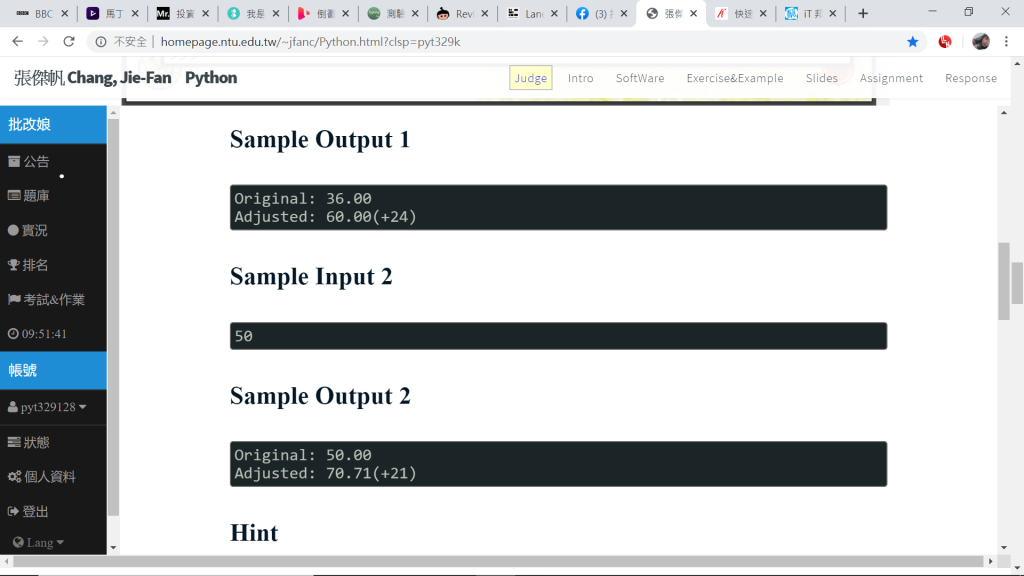View site security info icon
The width and height of the screenshot is (1024, 576).
point(101,42)
